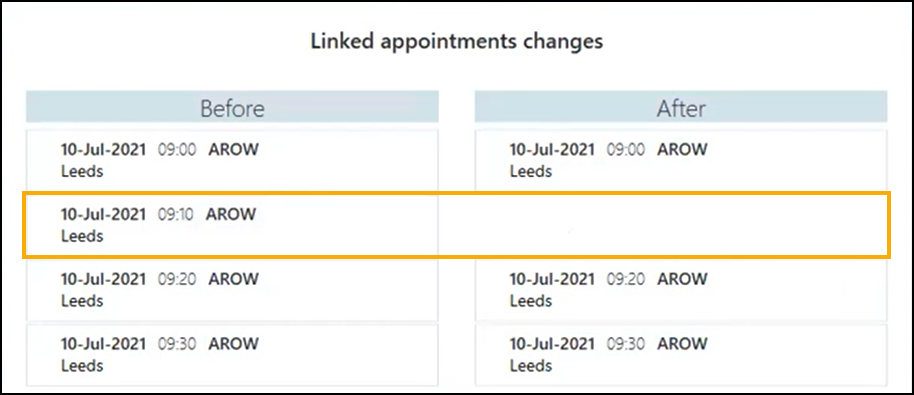Screen dimensions: 914x395
Task: Click AROW label in Before 09:20 appointment
Action: coord(233,279)
